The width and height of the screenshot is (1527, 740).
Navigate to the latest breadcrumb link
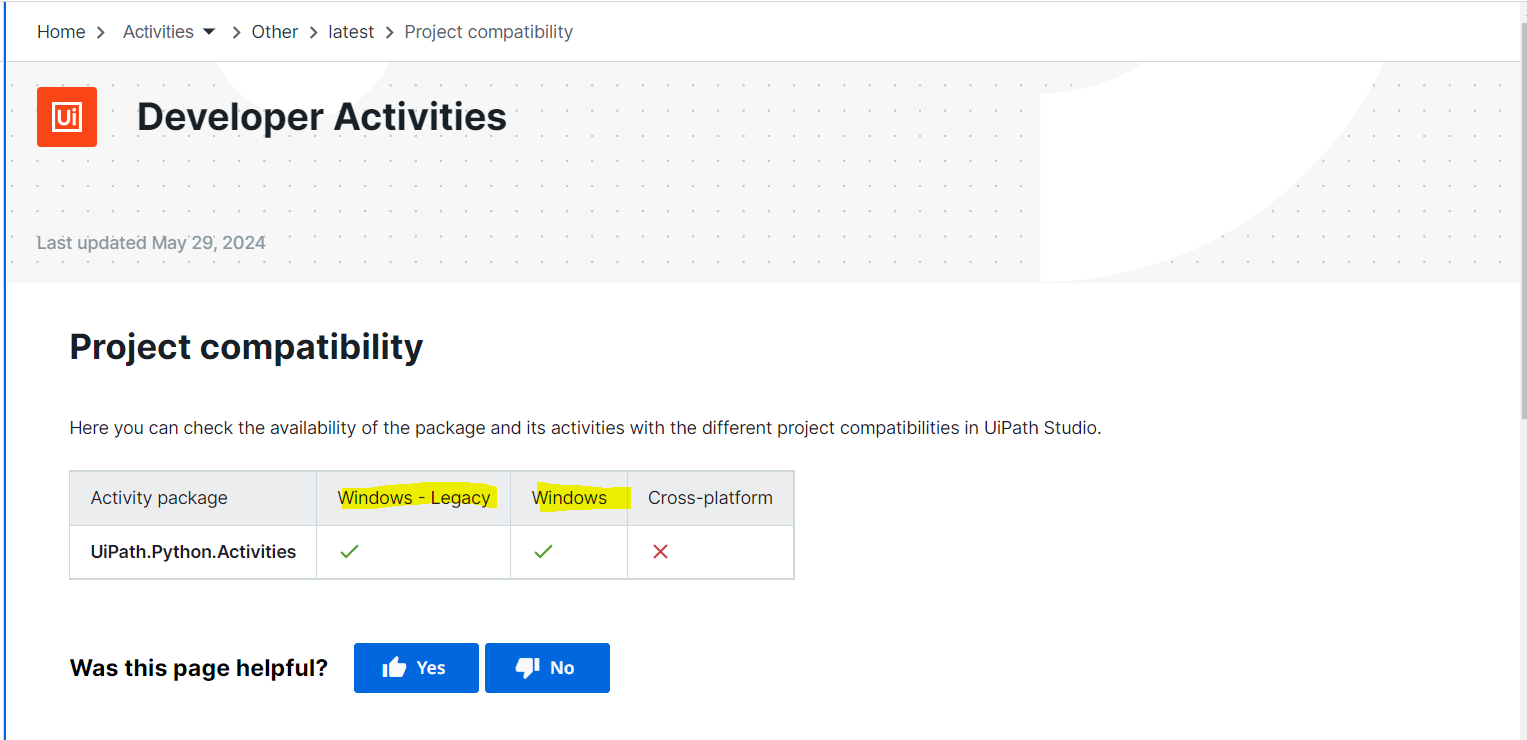pos(351,32)
